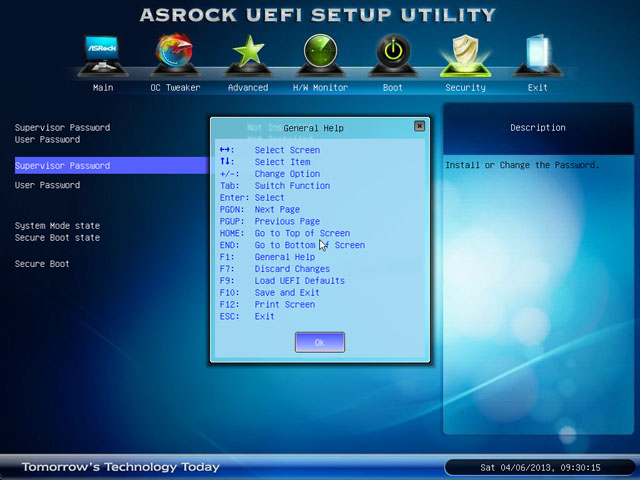Switch to the H/W Monitor tab label
This screenshot has height=480, width=640.
click(x=320, y=87)
